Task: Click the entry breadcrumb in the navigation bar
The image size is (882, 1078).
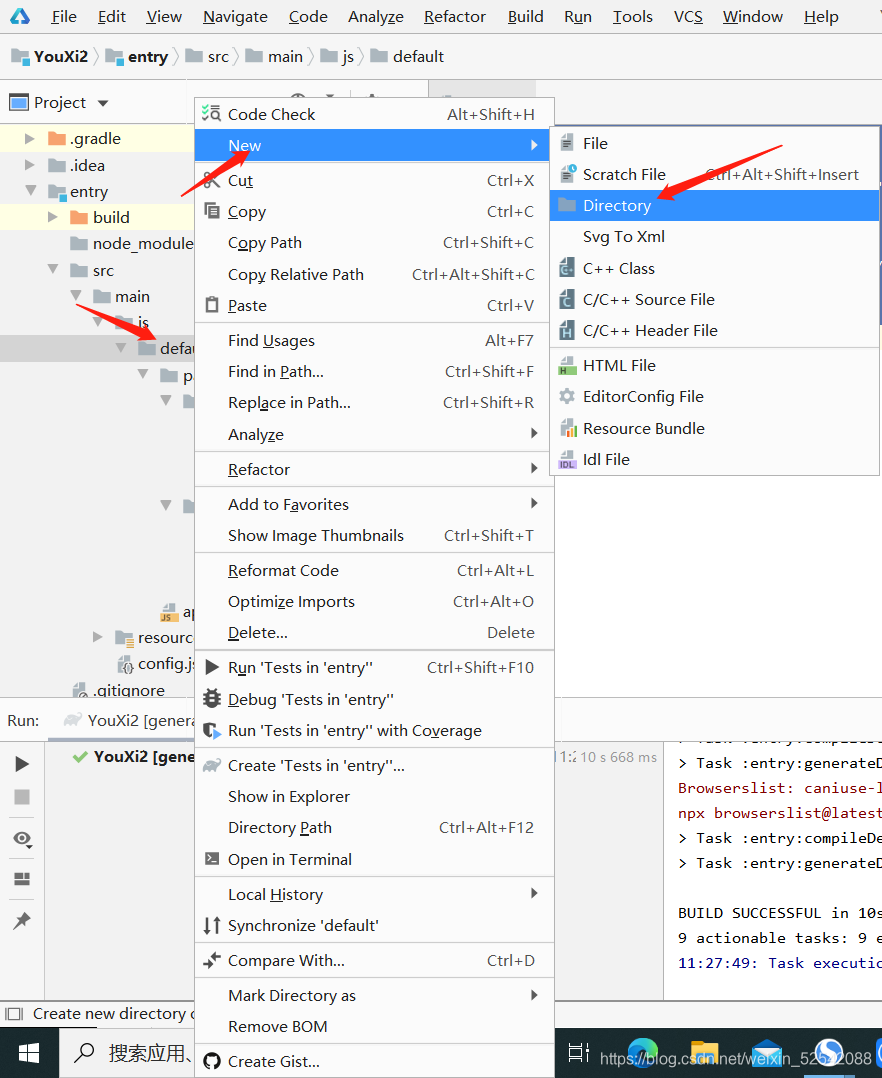Action: [147, 57]
